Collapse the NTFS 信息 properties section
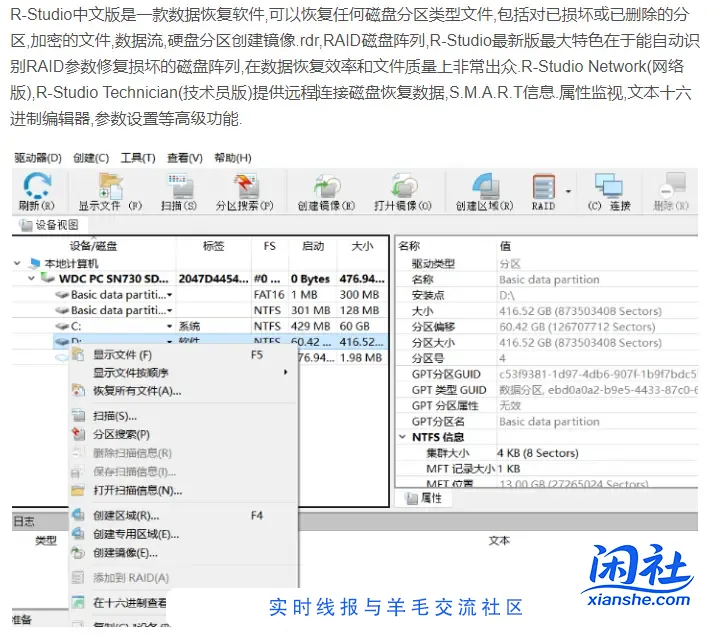 tap(402, 437)
